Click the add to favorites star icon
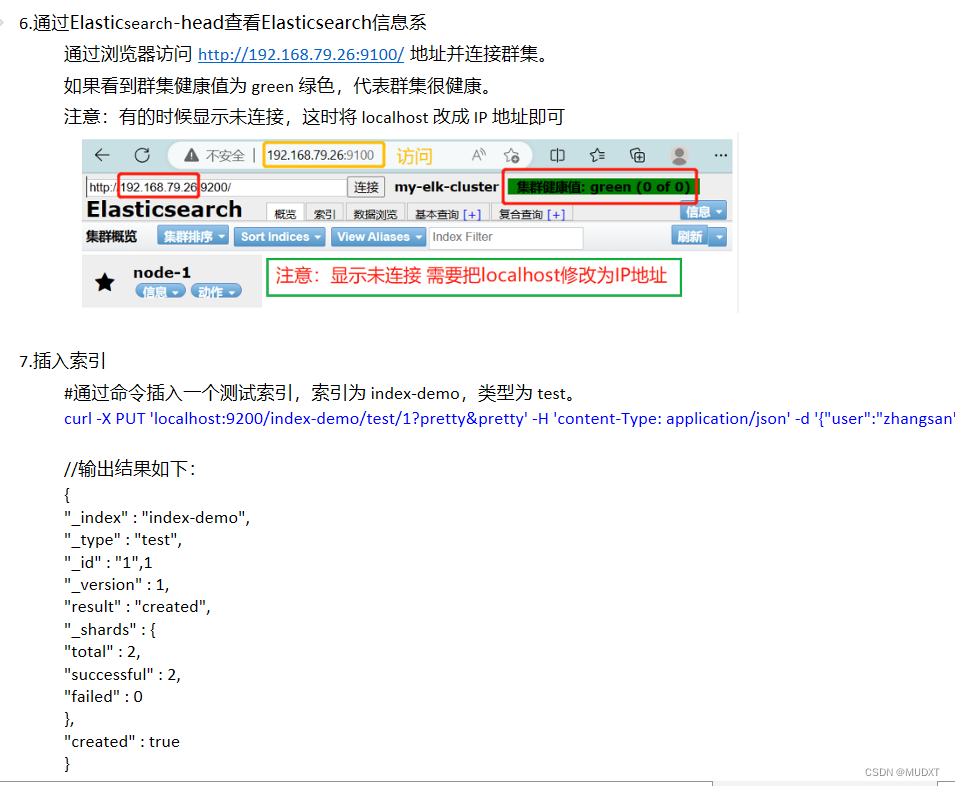 tap(512, 156)
